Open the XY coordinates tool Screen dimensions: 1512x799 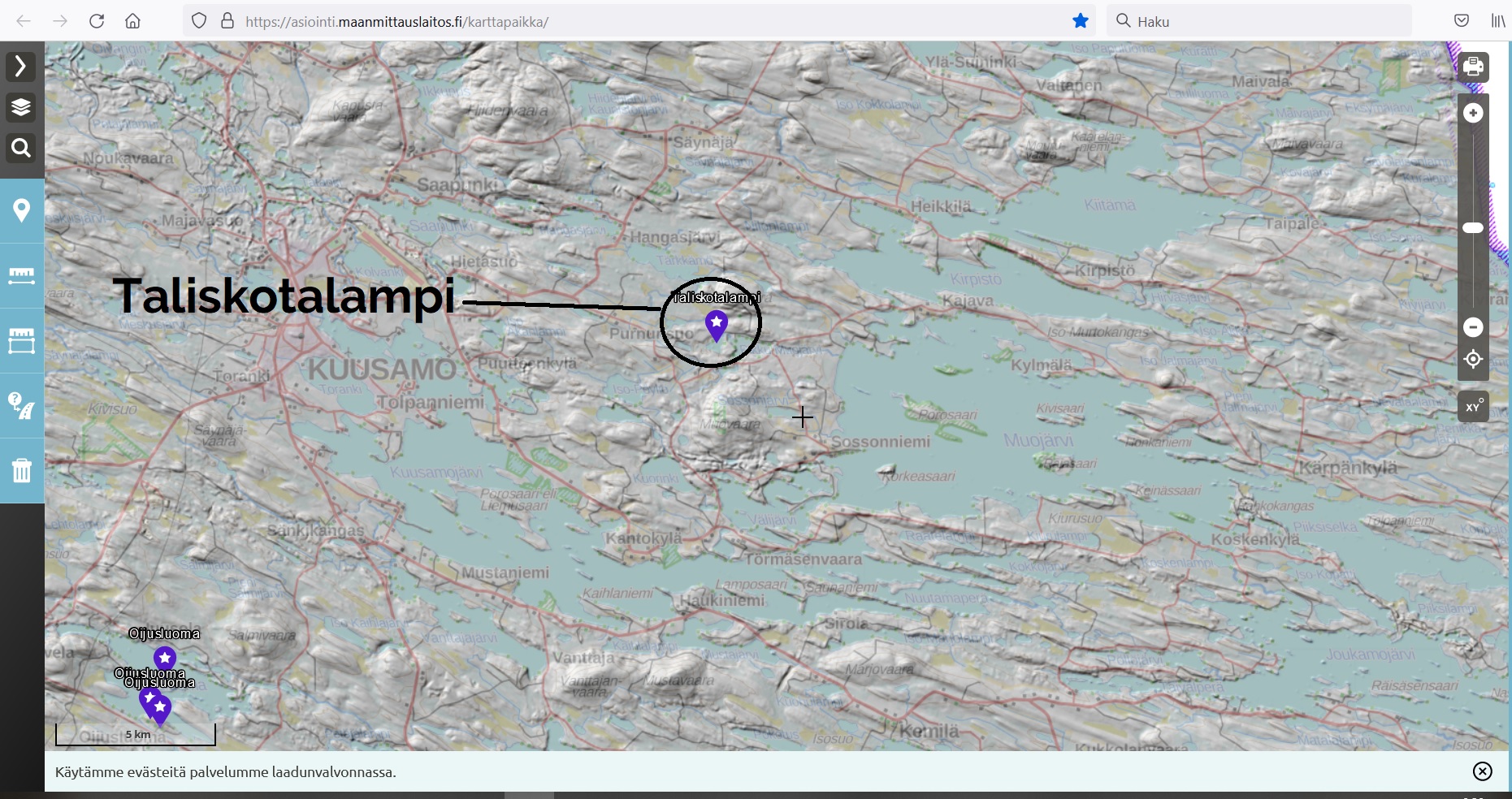click(1474, 406)
